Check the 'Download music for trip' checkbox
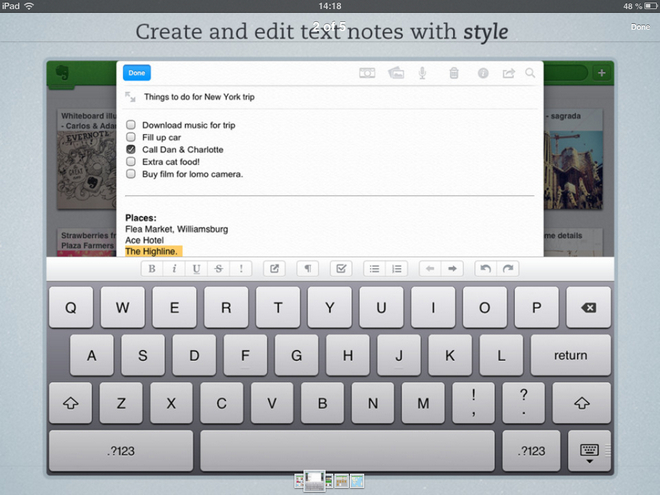Viewport: 660px width, 495px height. pyautogui.click(x=131, y=125)
